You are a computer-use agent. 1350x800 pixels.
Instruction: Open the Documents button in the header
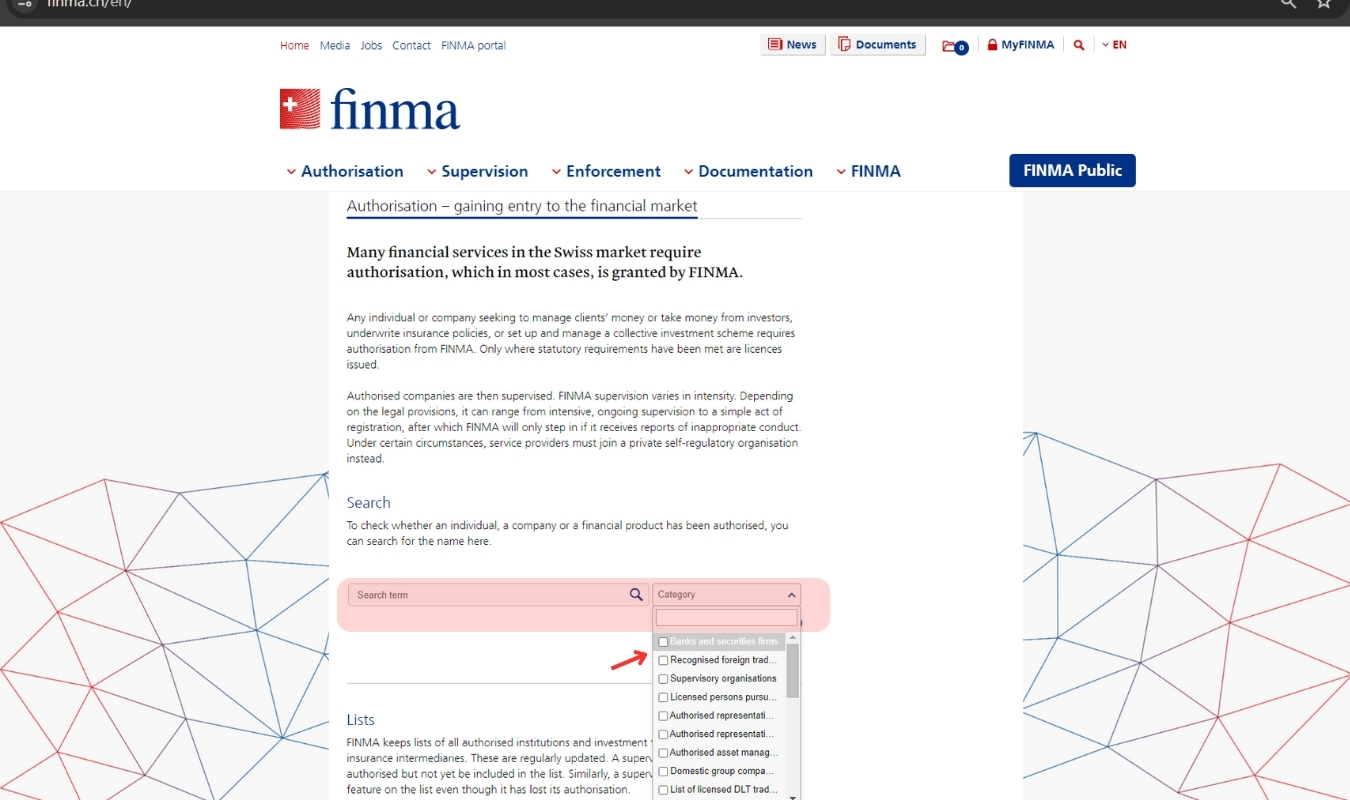coord(877,45)
